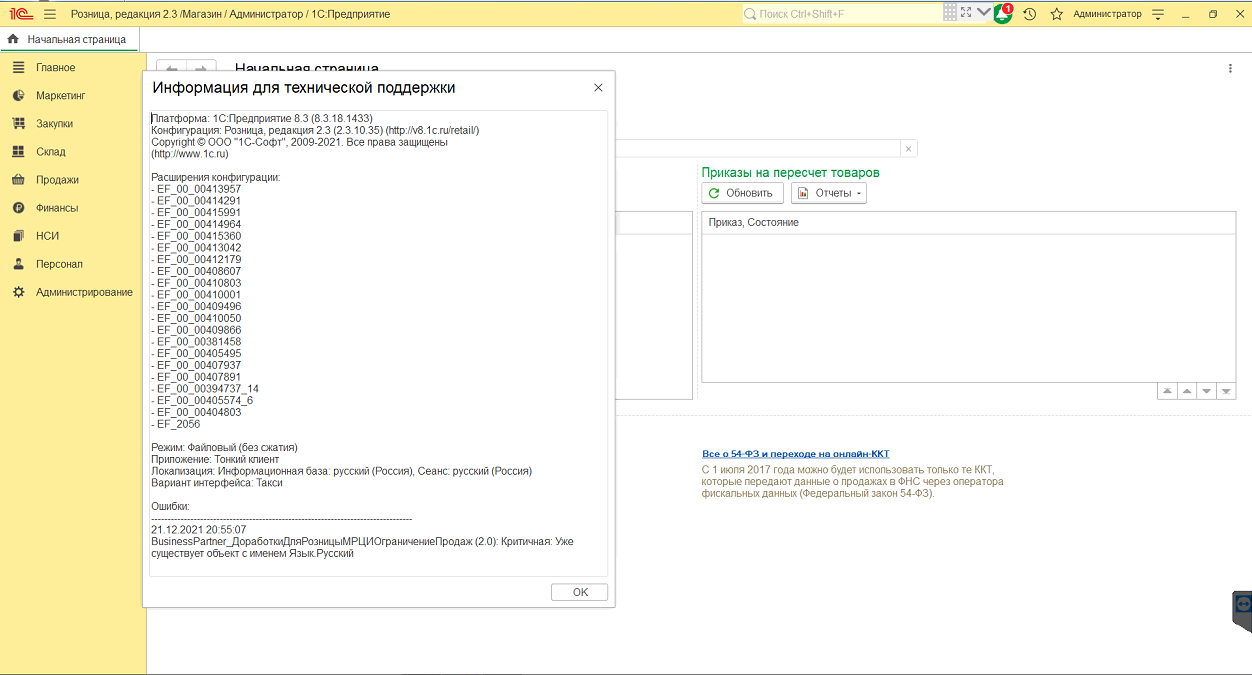The width and height of the screenshot is (1252, 675).
Task: Move to first item with double-up arrow
Action: (x=1166, y=391)
